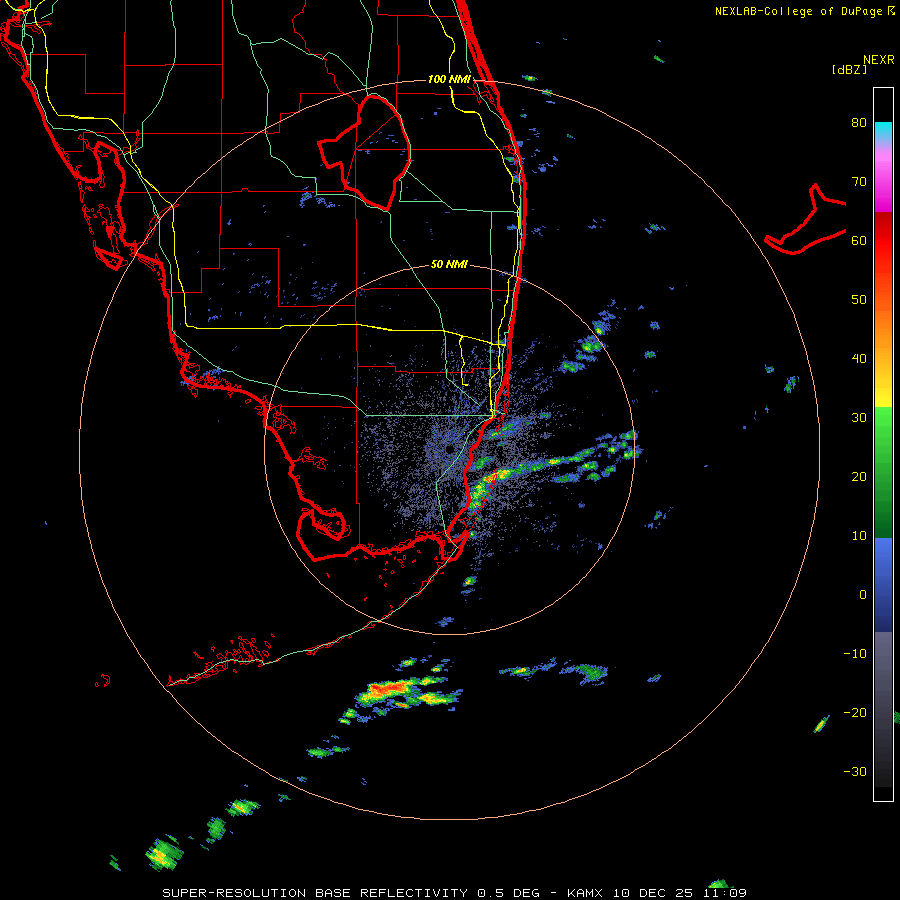Click the KAMX station identifier in the caption
Screen dimensions: 900x900
click(x=584, y=893)
